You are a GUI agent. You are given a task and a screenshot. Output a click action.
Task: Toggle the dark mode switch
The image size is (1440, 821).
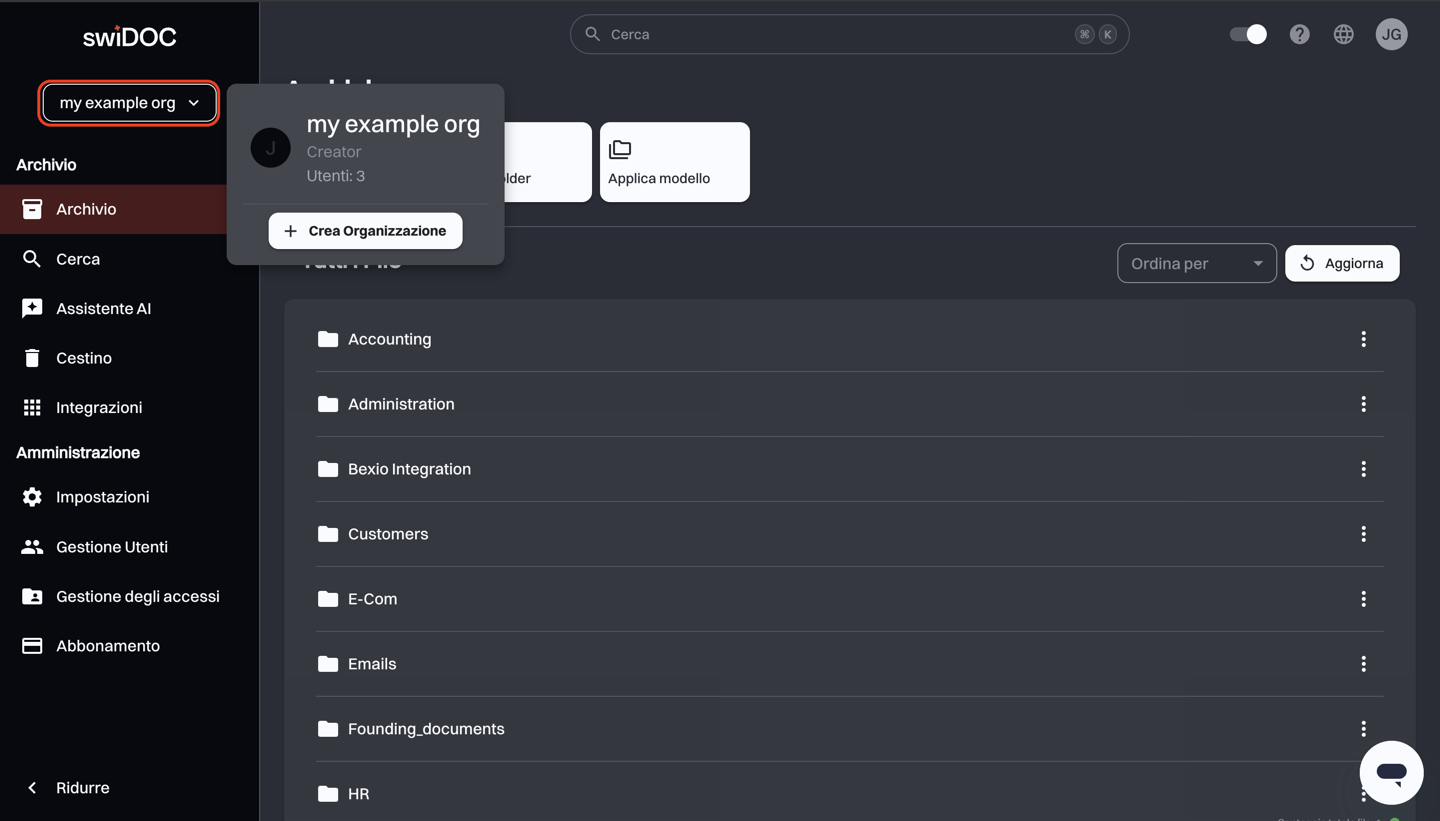1248,34
